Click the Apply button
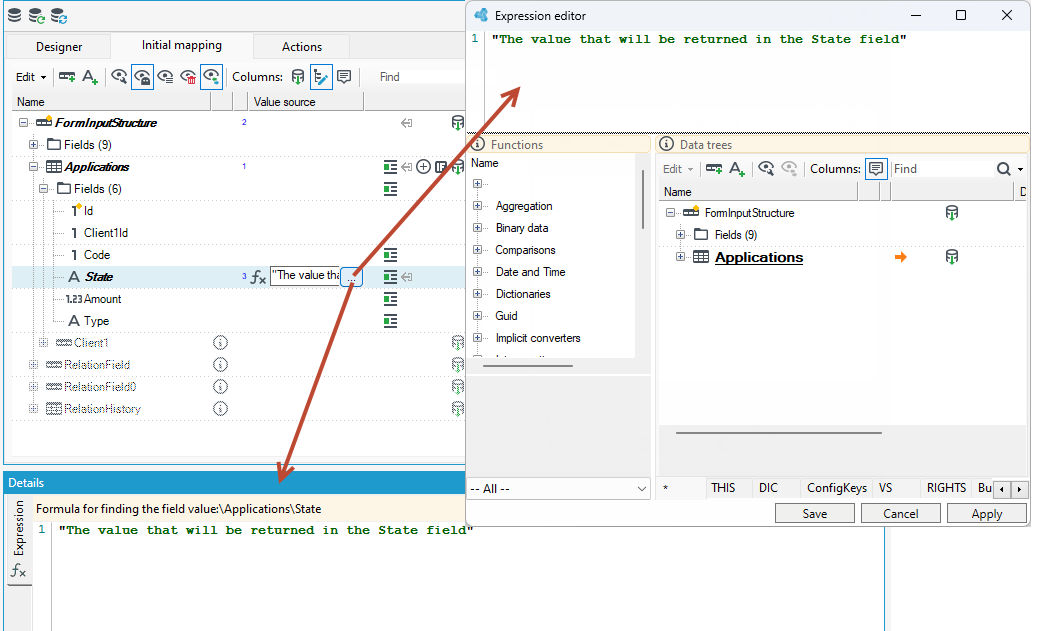The width and height of the screenshot is (1040, 631). (x=986, y=514)
